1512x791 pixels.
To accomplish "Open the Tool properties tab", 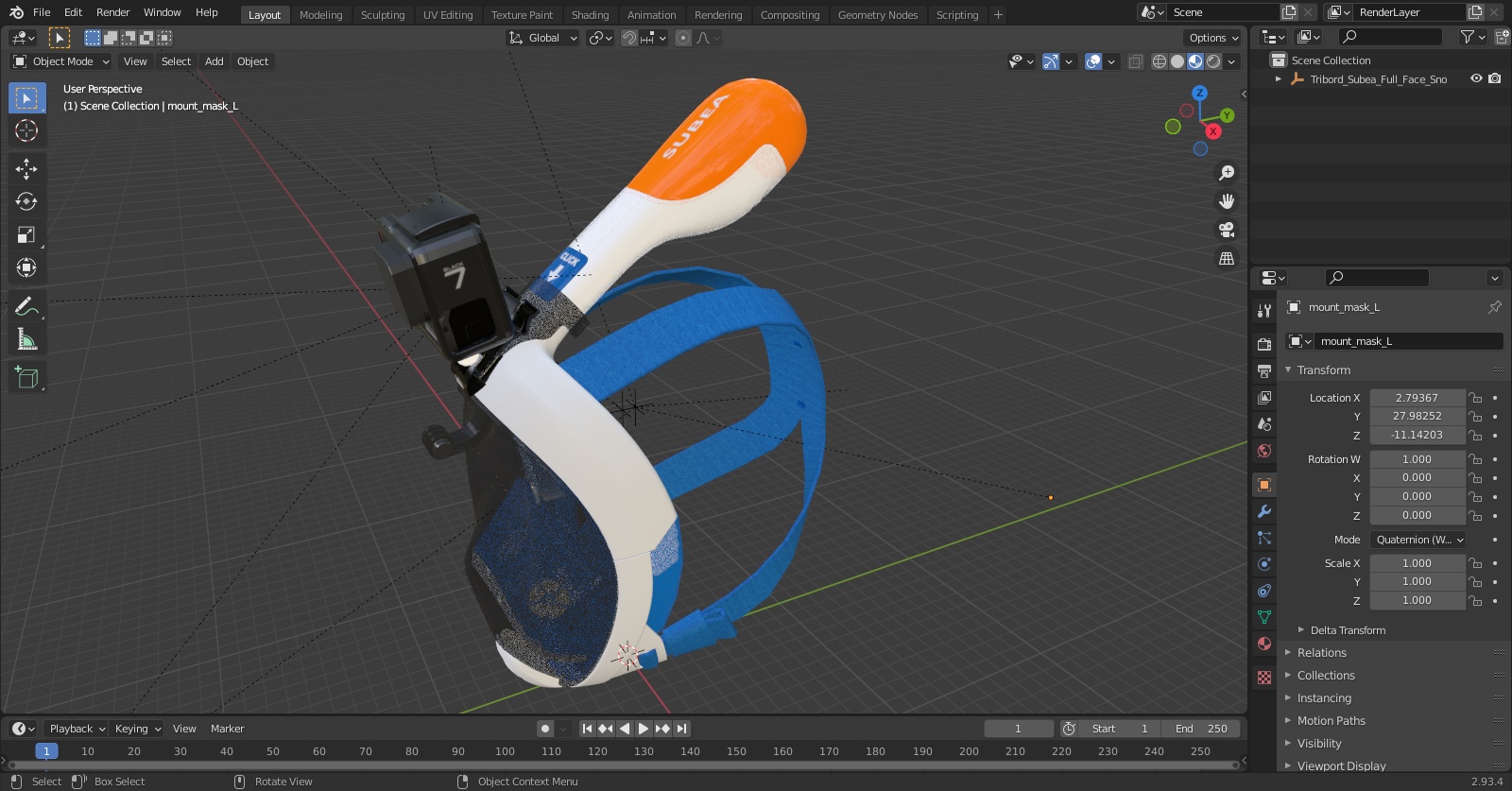I will point(1264,310).
